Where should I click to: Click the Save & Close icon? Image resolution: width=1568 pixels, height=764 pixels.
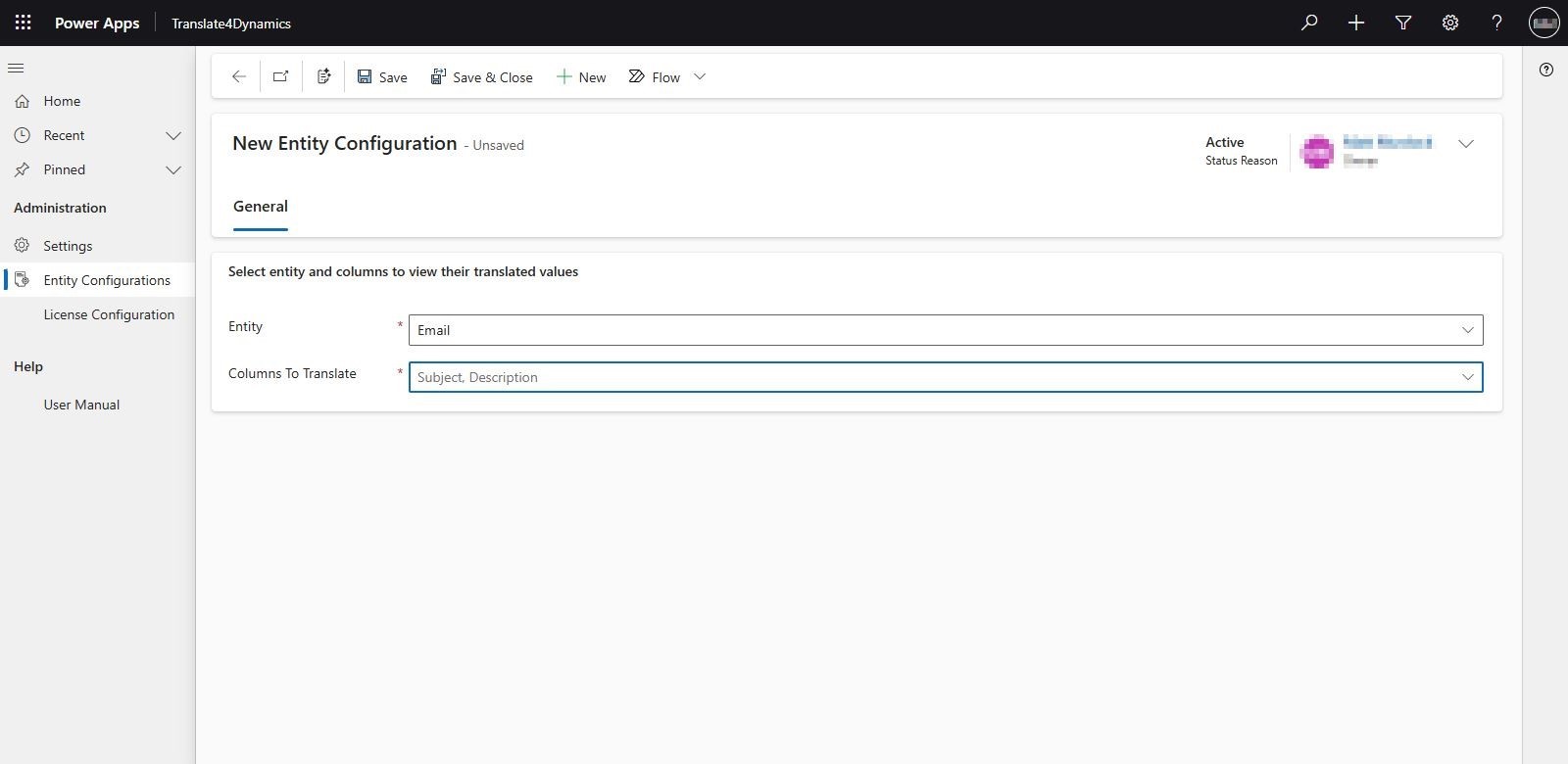(x=439, y=76)
